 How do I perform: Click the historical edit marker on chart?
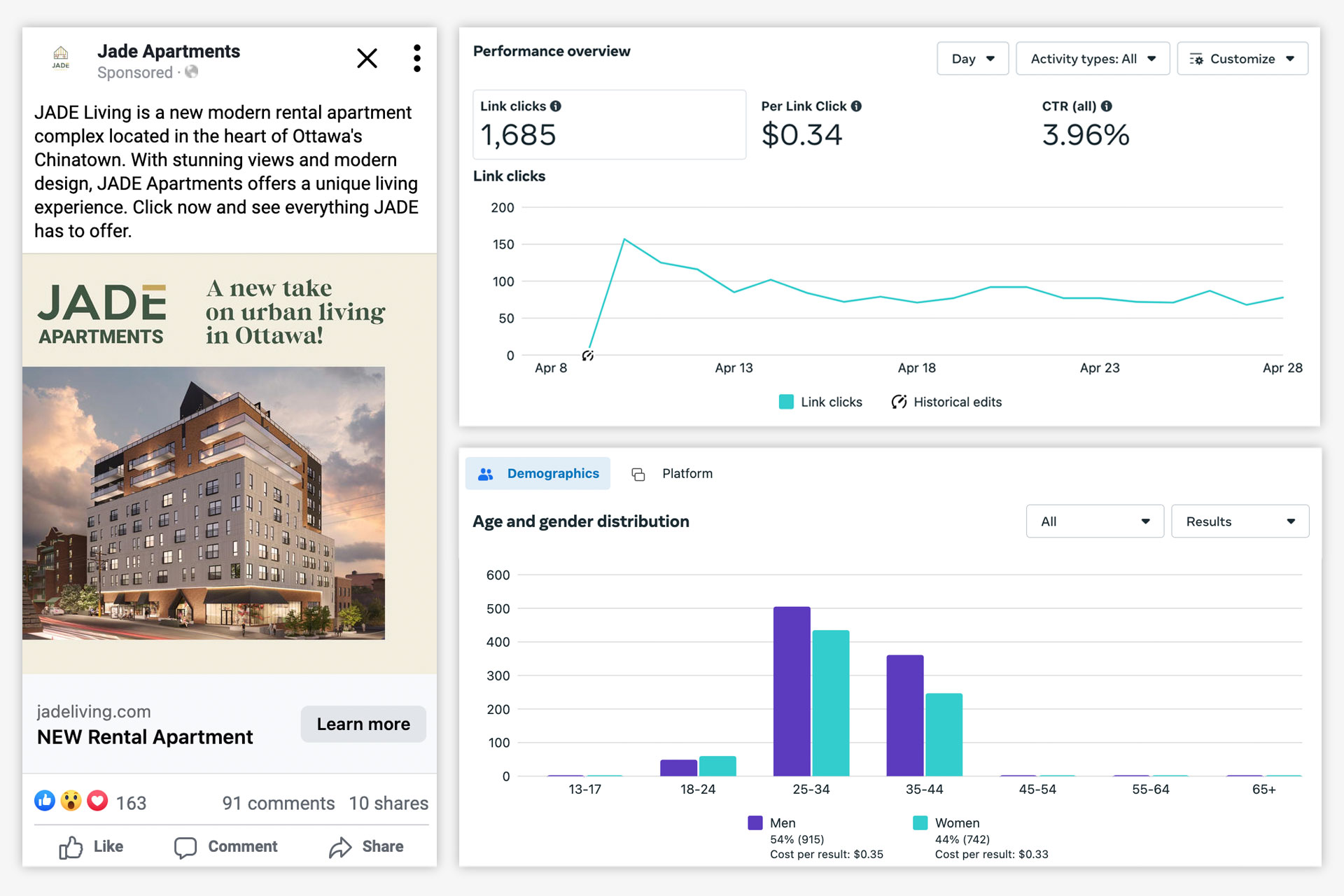[x=588, y=356]
